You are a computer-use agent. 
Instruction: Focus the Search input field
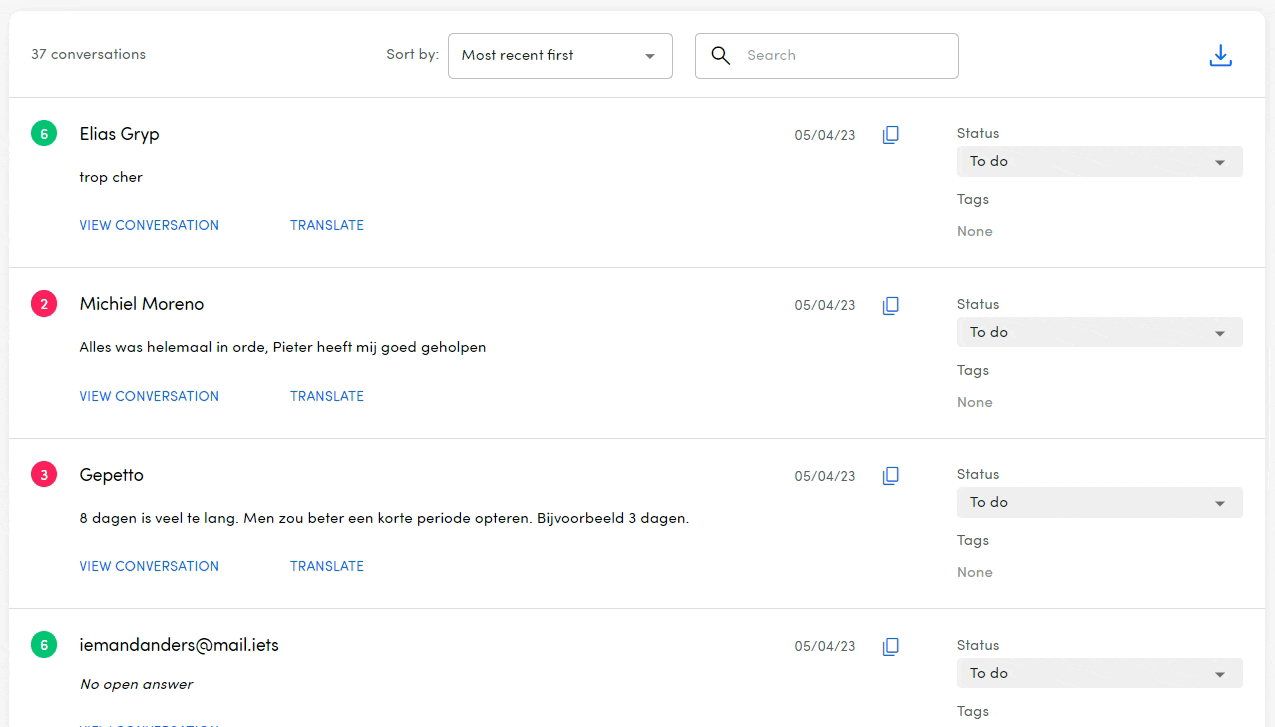coord(845,56)
